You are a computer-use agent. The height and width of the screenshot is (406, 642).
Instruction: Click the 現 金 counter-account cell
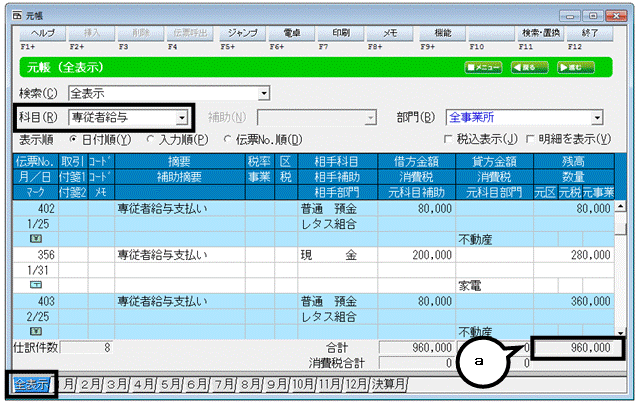(x=338, y=255)
